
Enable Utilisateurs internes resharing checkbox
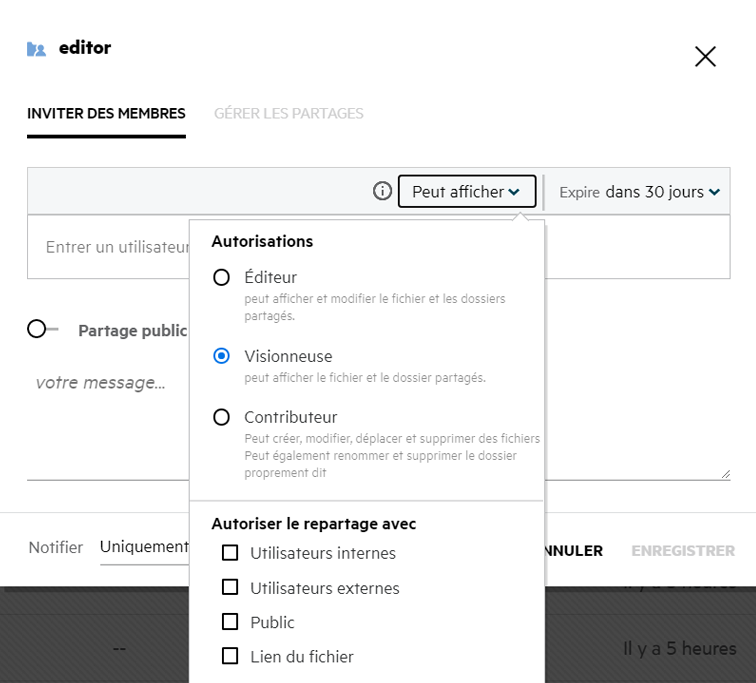(230, 553)
